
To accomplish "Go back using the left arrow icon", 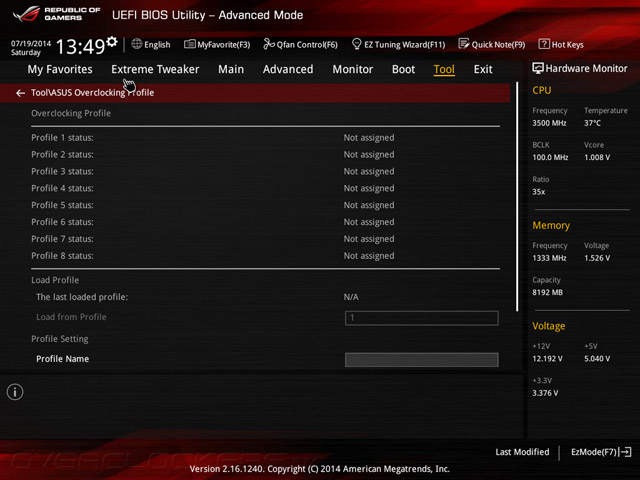I will point(20,93).
